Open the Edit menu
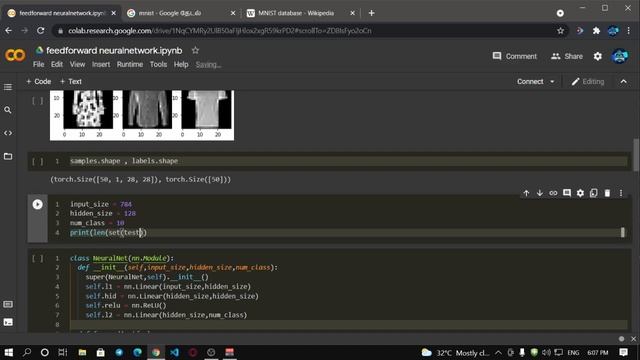Screen dimensions: 640x360 [x=57, y=64]
